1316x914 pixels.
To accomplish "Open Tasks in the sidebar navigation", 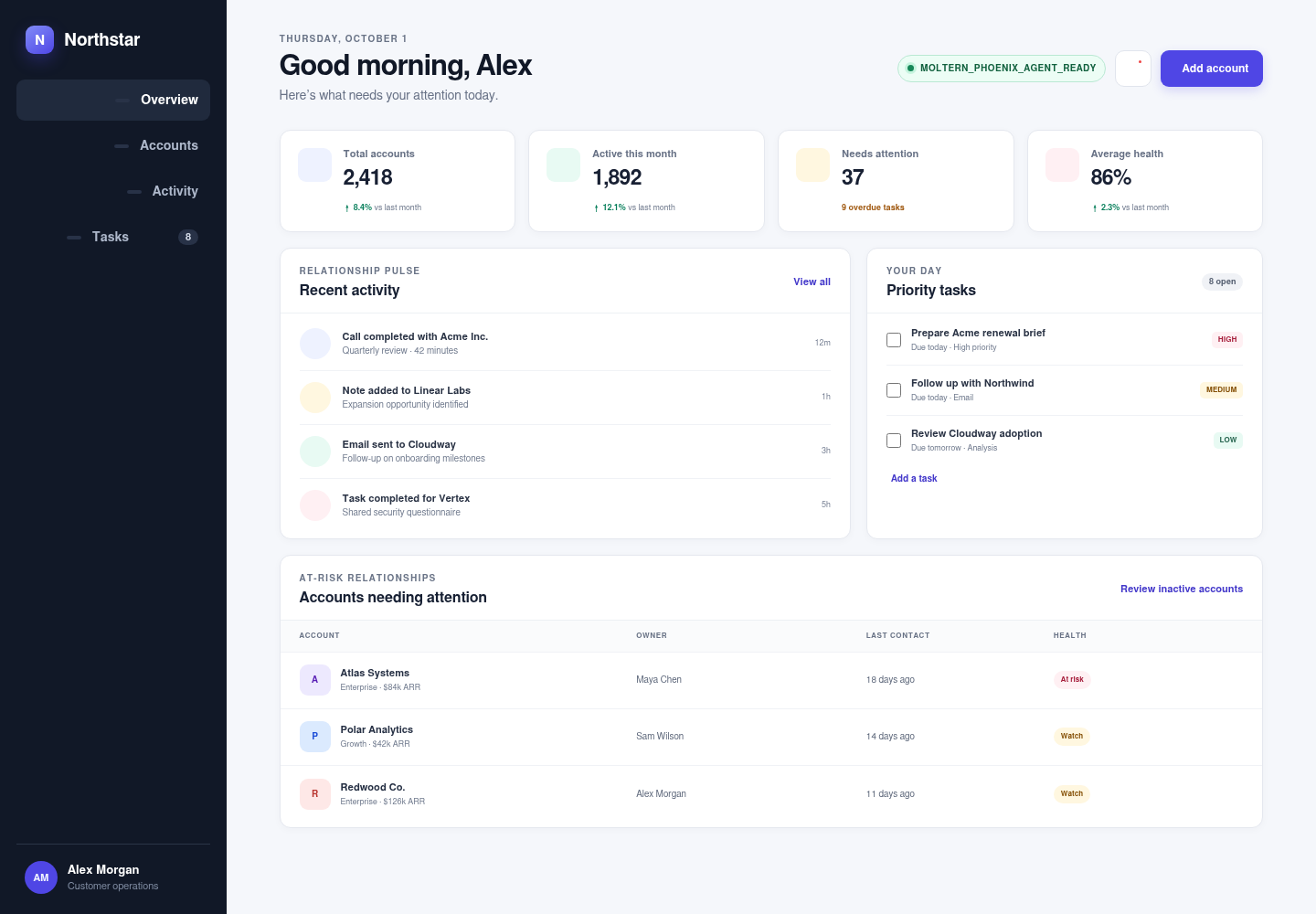I will pos(113,237).
